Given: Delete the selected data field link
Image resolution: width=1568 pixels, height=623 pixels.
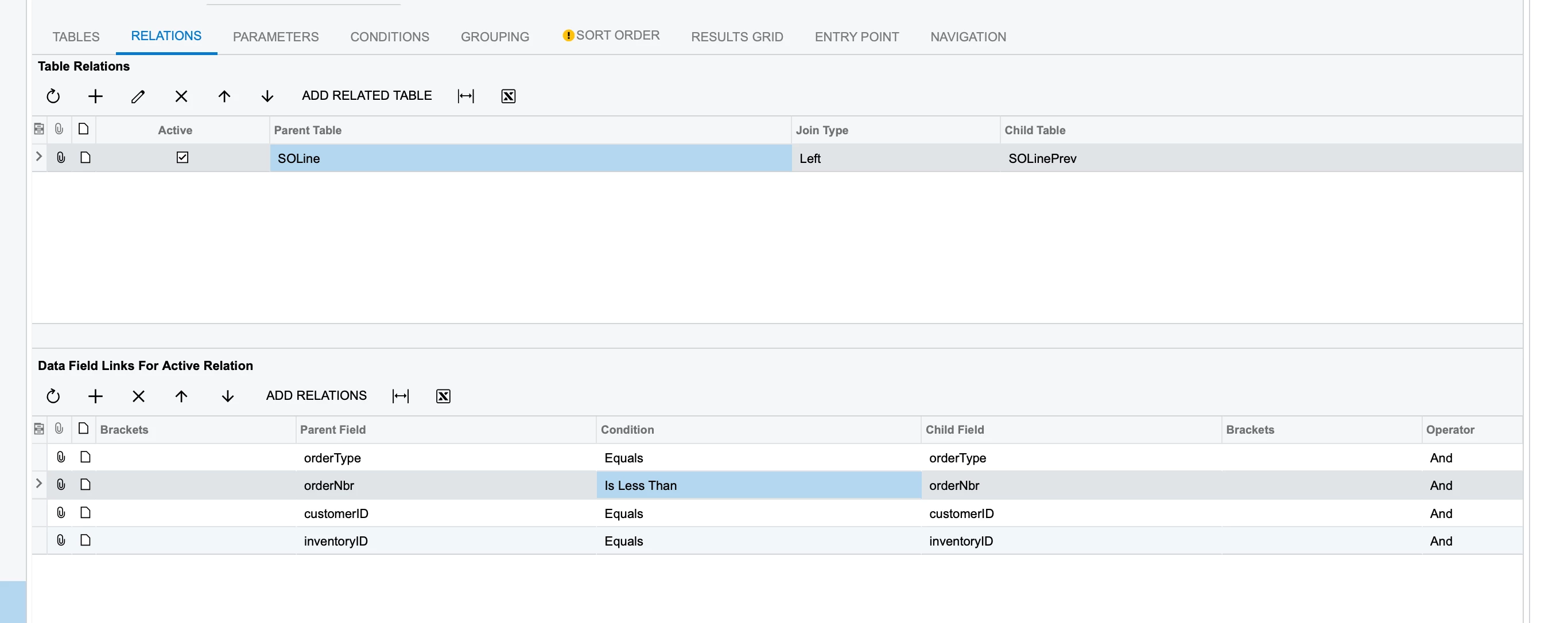Looking at the screenshot, I should [x=138, y=396].
